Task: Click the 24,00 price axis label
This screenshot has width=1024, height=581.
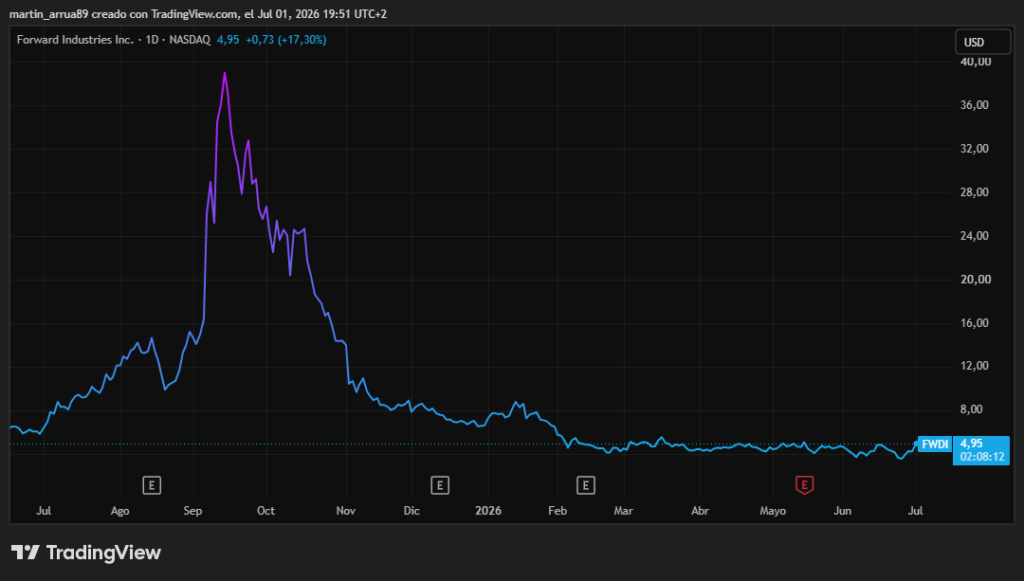Action: [974, 236]
